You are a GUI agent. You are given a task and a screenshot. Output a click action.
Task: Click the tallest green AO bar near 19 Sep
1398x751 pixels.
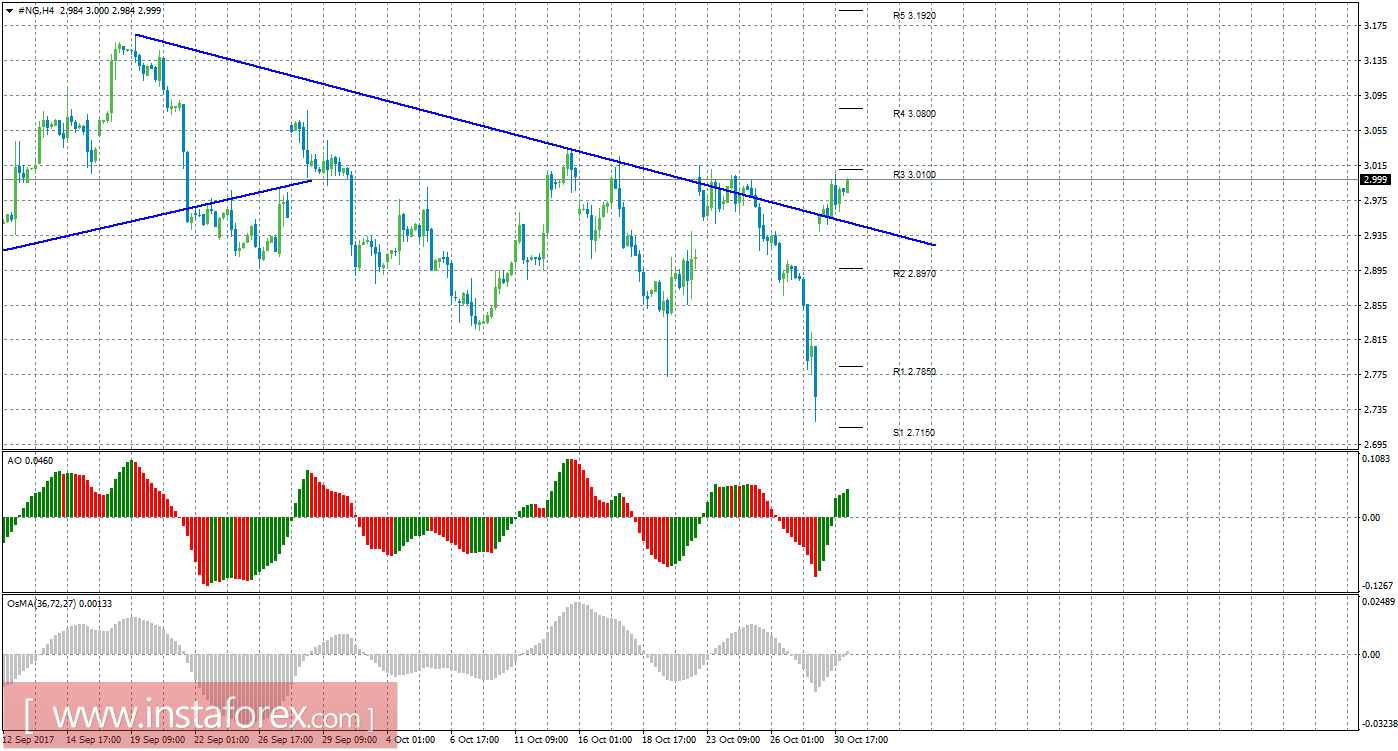(130, 489)
